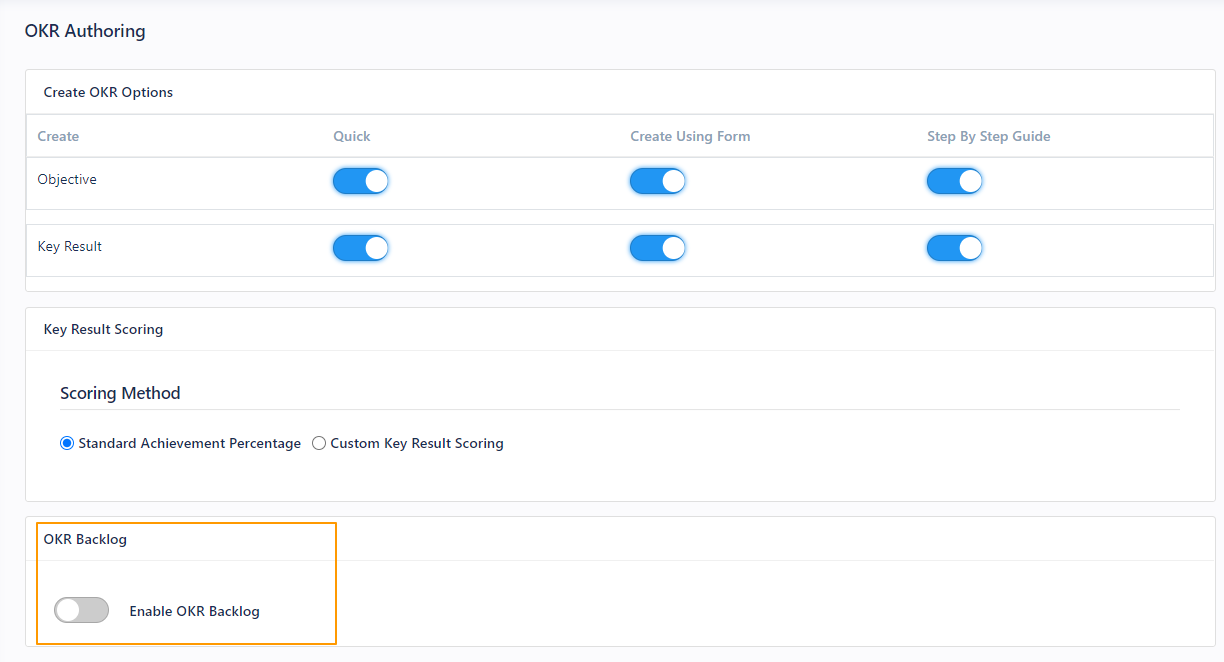Select Standard Achievement Percentage scoring
Image resolution: width=1224 pixels, height=662 pixels.
[x=66, y=442]
